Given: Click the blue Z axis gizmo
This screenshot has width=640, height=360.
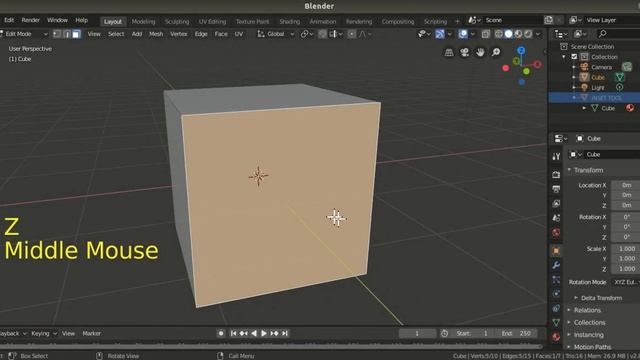Looking at the screenshot, I should [521, 51].
